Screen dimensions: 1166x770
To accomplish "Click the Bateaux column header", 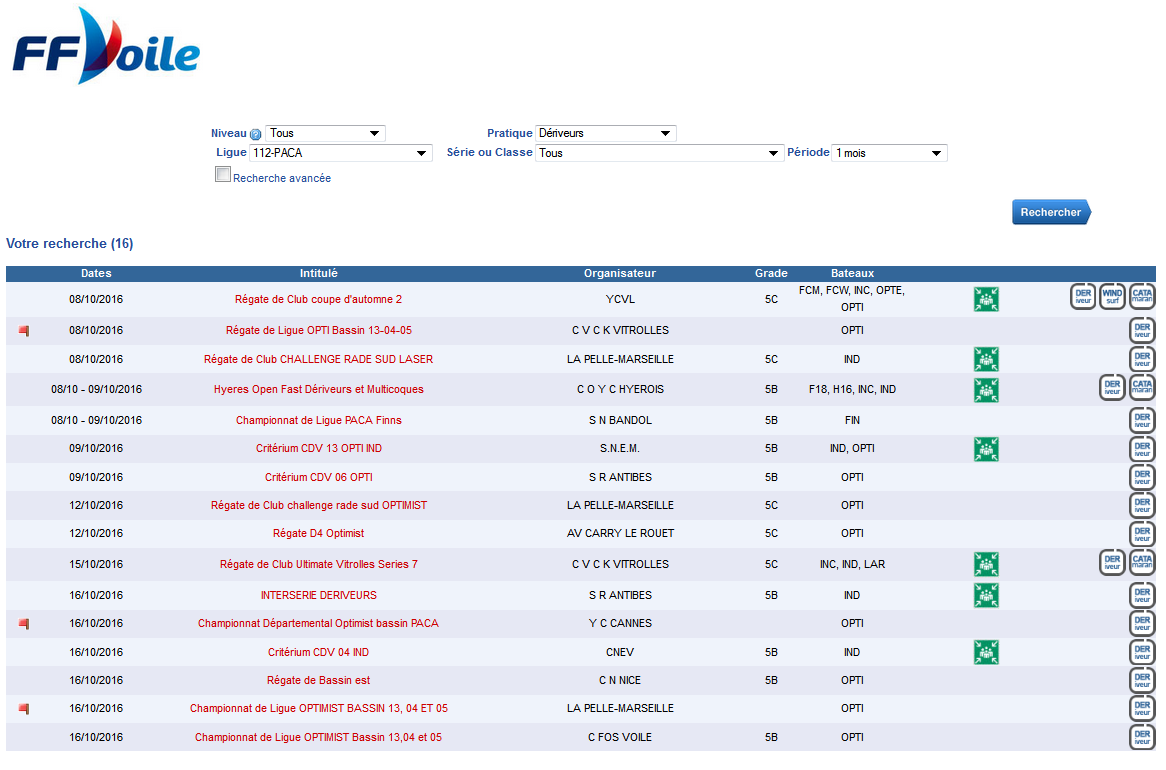I will (x=852, y=274).
